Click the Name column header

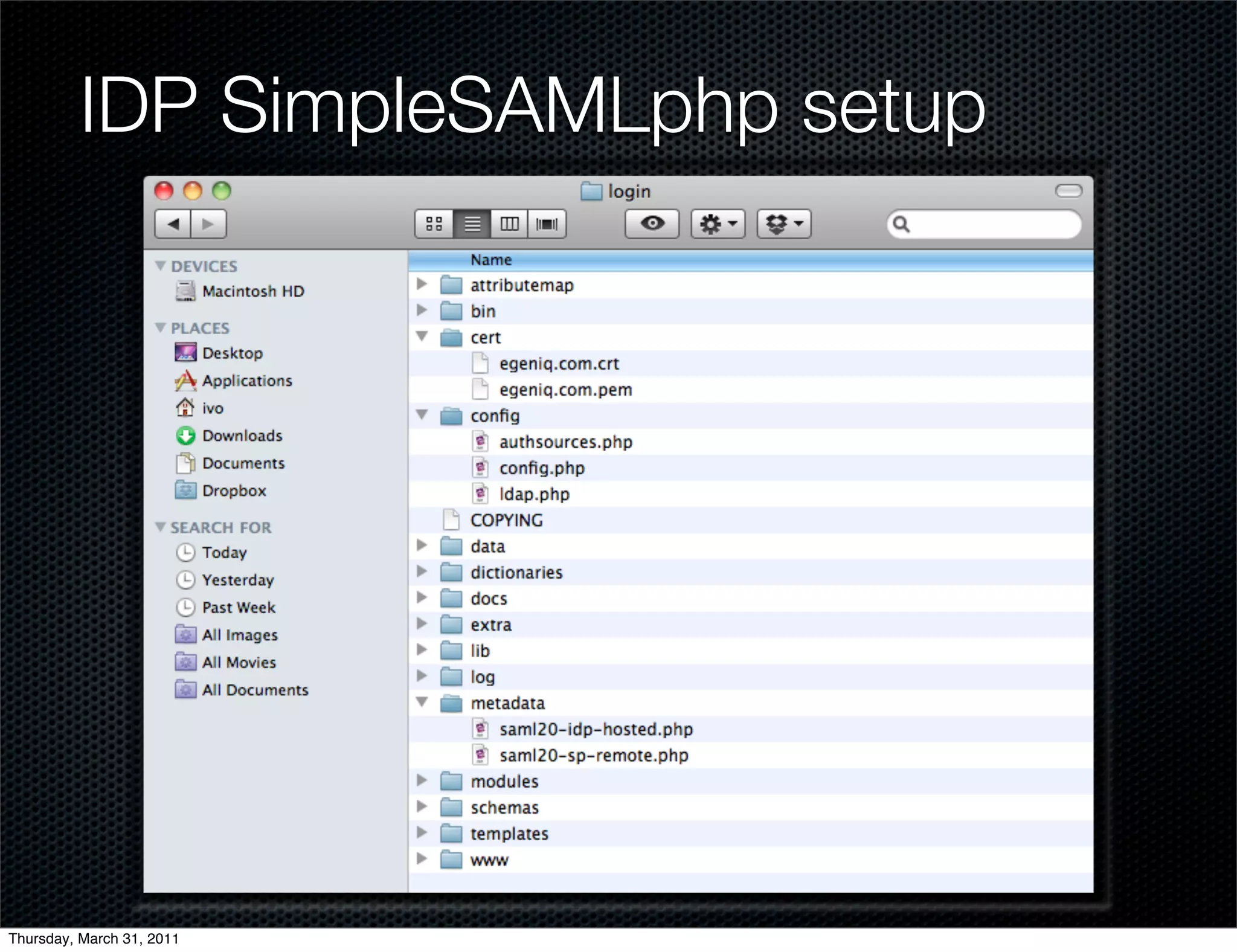[x=751, y=260]
